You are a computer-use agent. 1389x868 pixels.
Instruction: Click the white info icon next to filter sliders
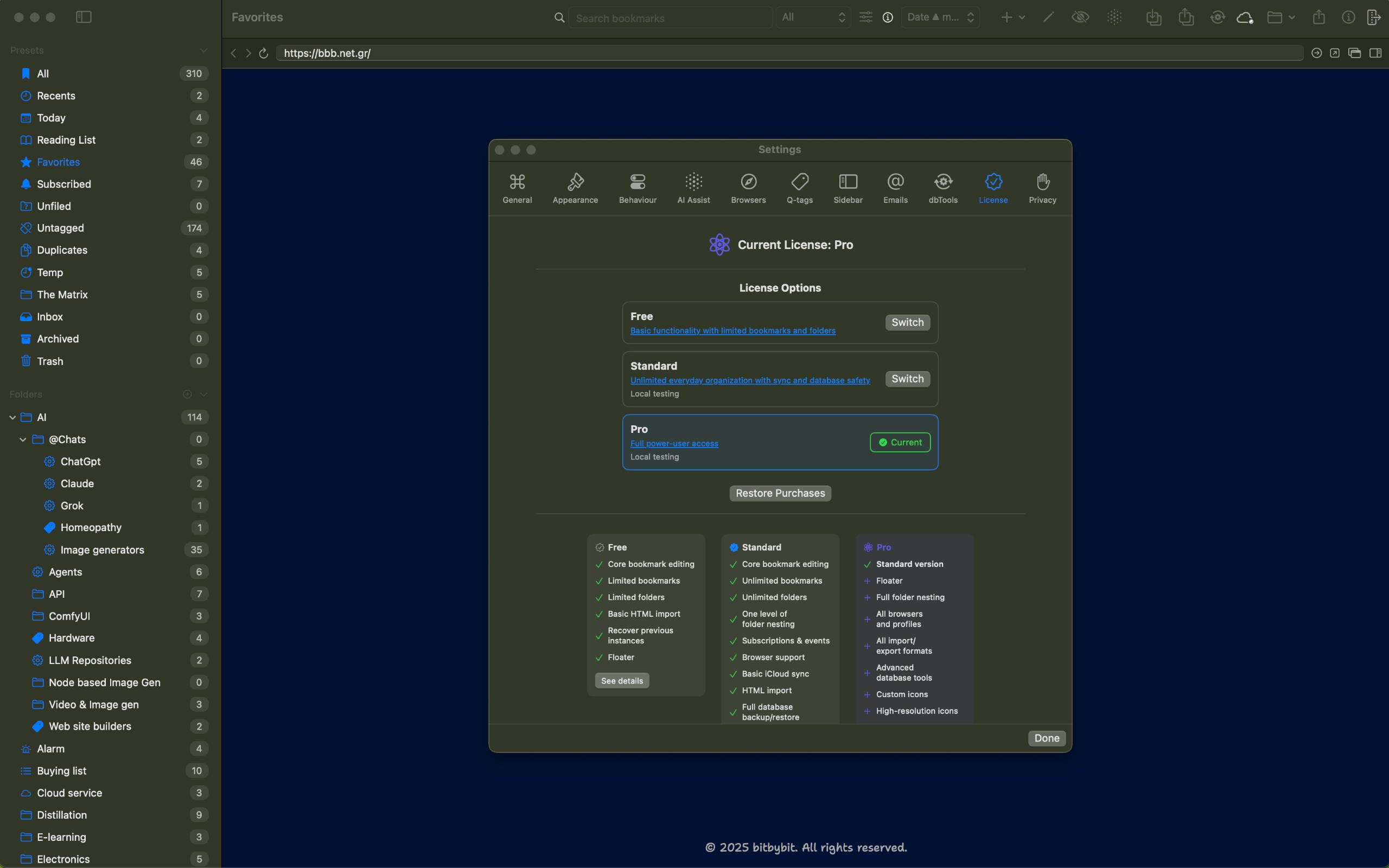888,17
